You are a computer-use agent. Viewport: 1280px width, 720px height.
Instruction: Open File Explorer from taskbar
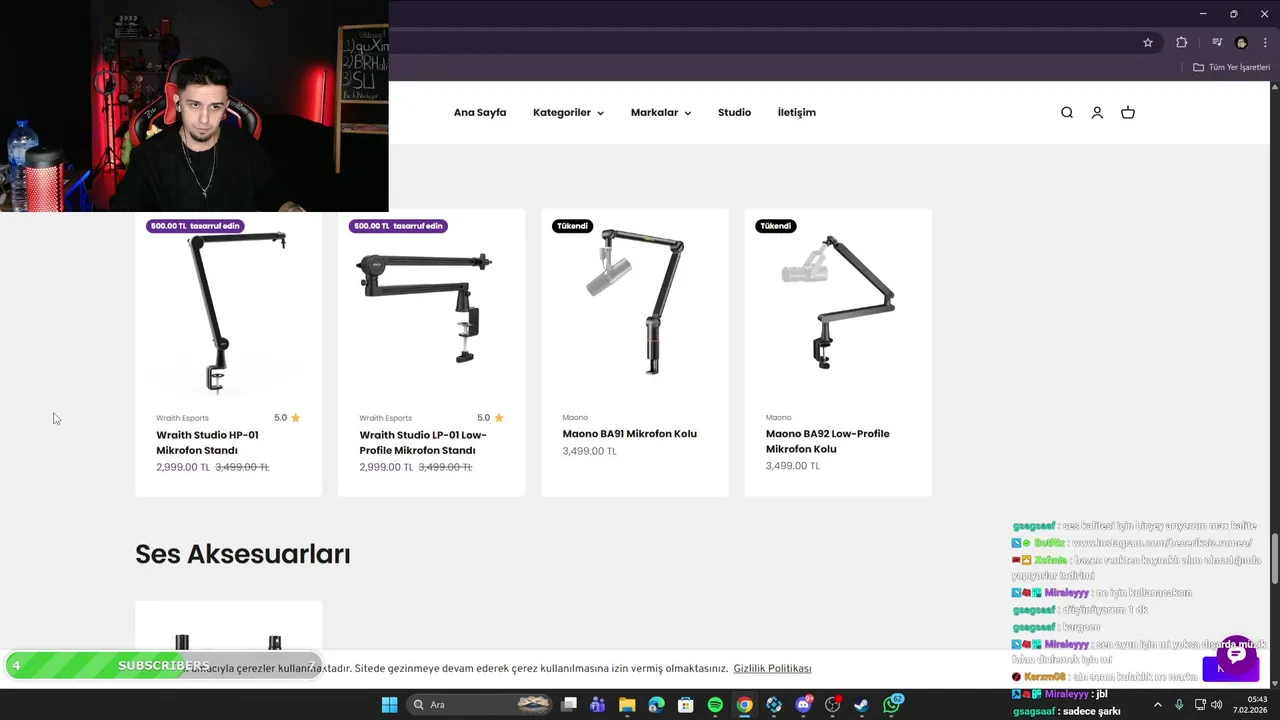(x=627, y=705)
